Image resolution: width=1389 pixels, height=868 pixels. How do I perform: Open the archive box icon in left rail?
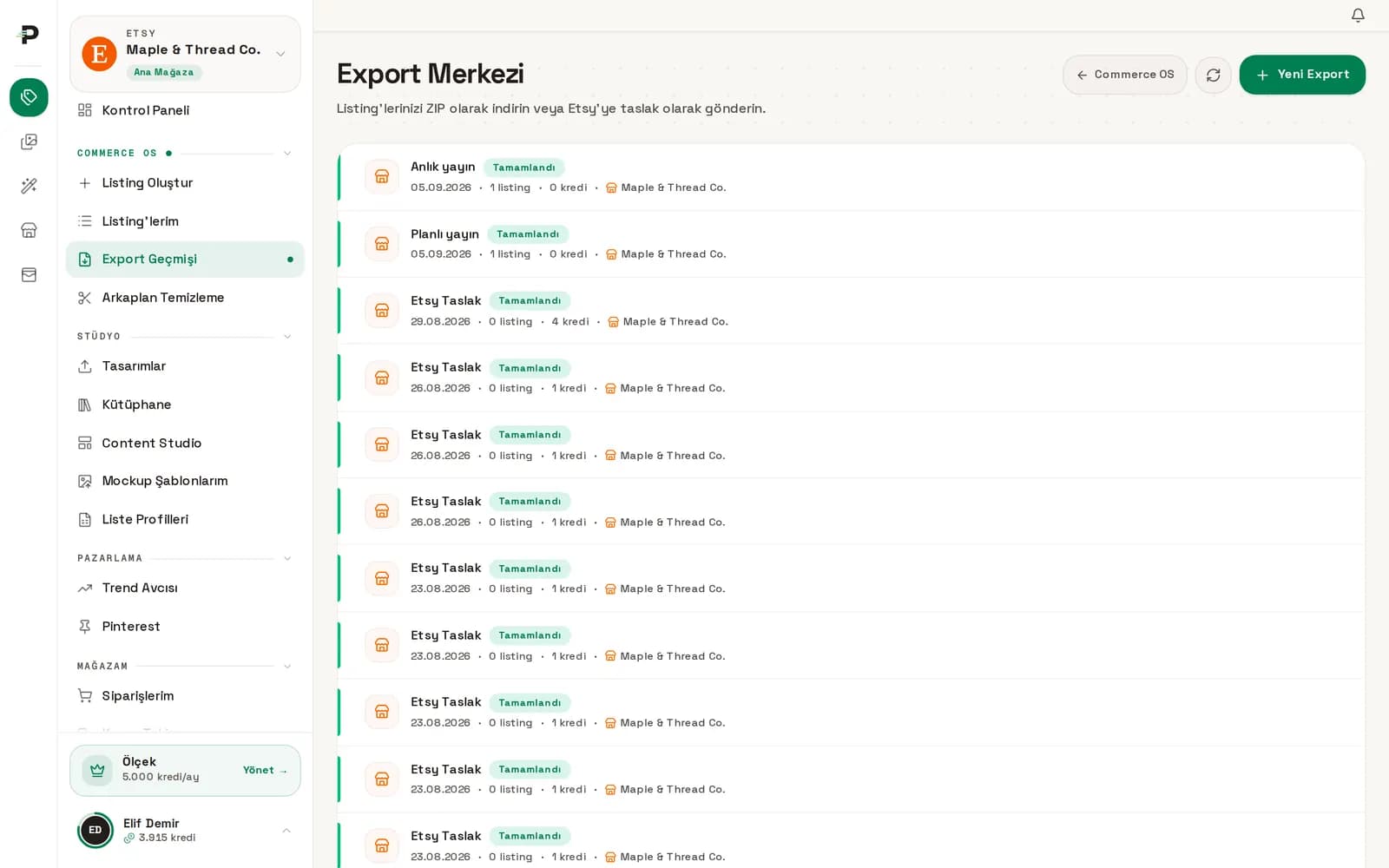click(29, 274)
